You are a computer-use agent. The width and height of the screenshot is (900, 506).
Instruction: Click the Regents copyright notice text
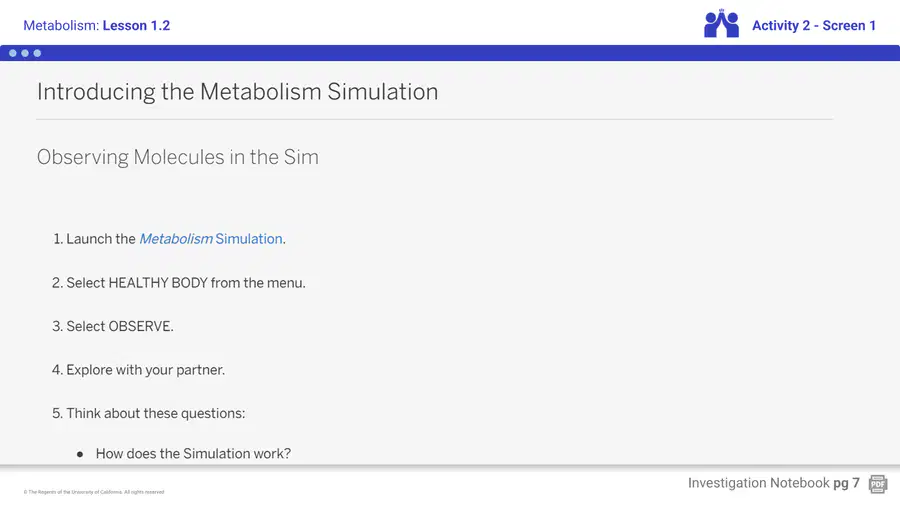click(94, 492)
